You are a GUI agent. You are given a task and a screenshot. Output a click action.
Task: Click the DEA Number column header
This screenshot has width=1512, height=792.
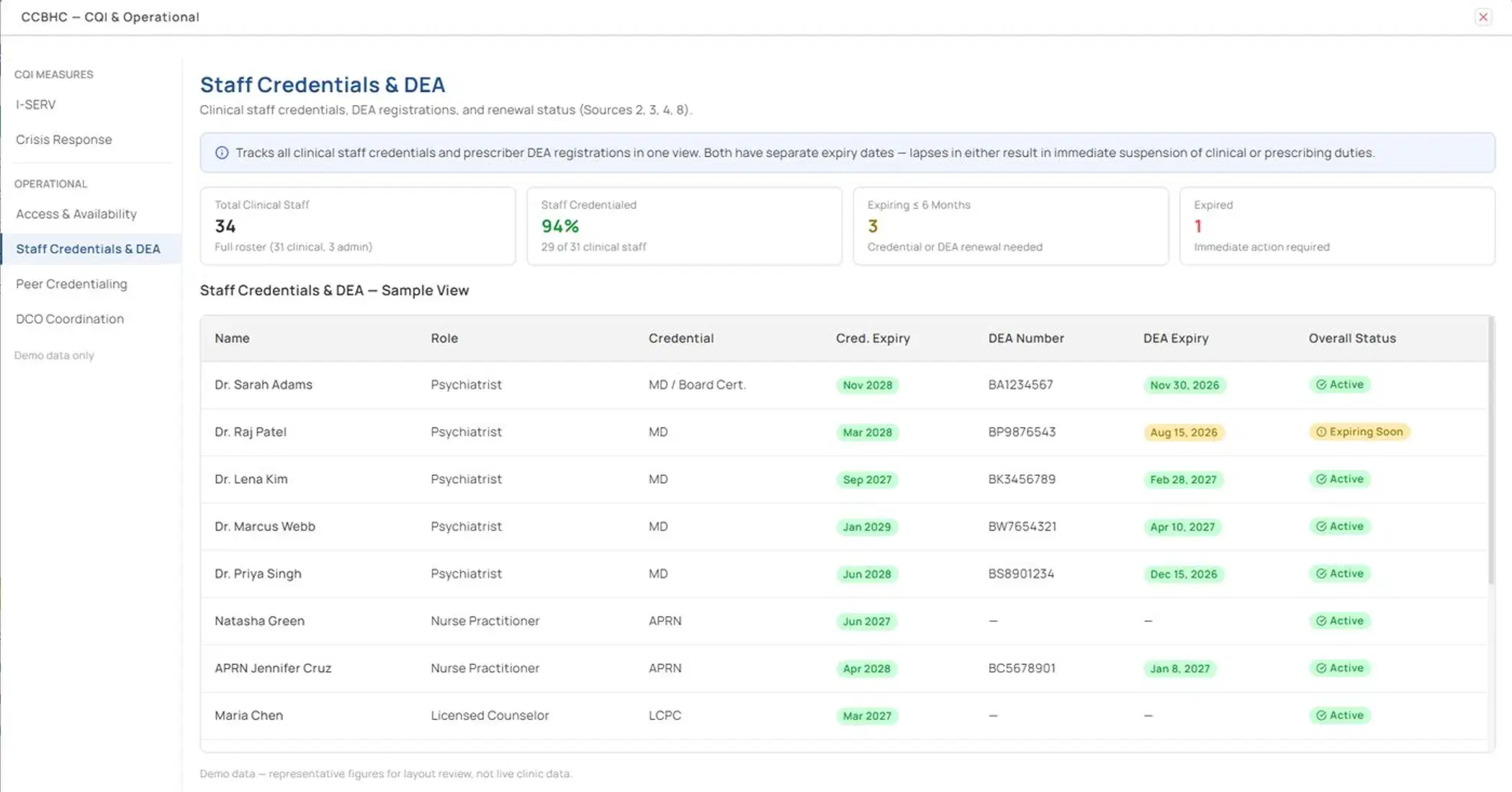tap(1026, 338)
